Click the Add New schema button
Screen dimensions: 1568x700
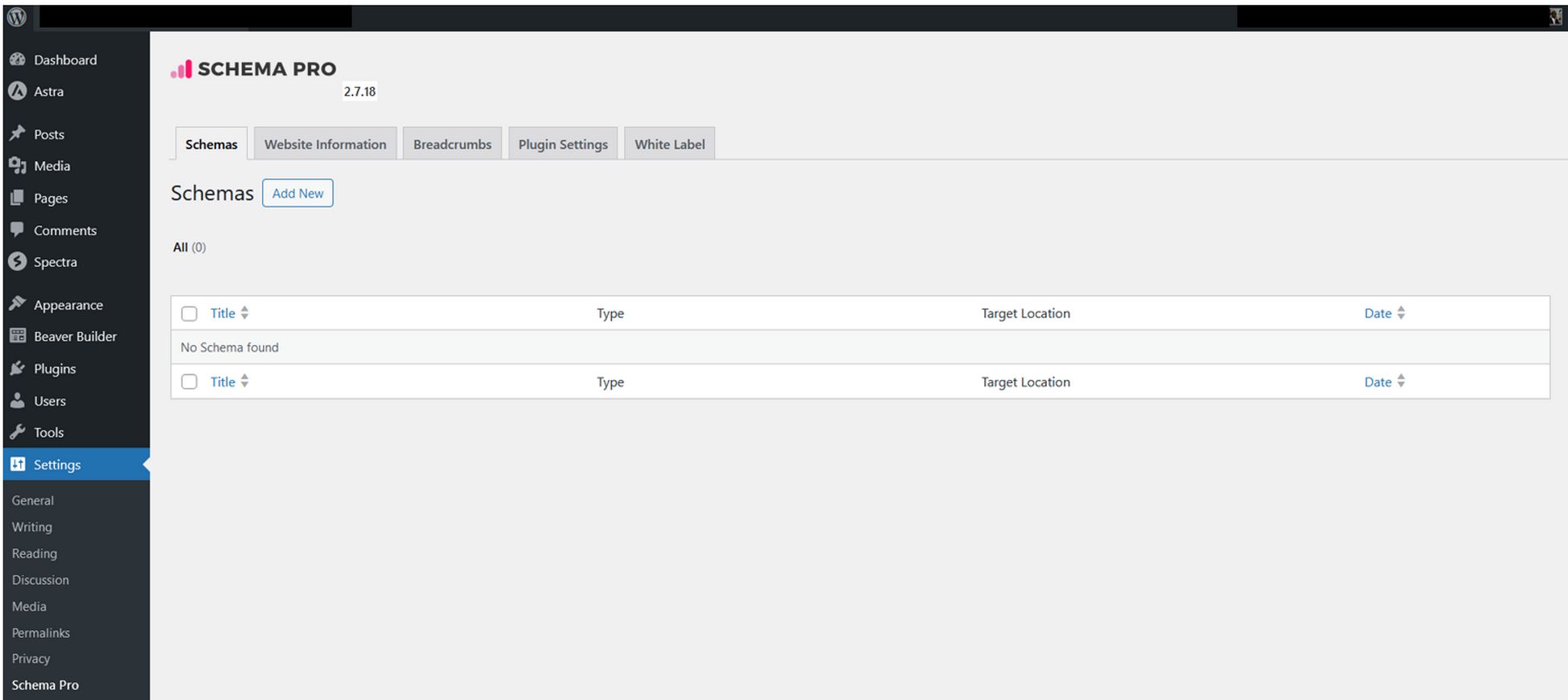point(298,193)
